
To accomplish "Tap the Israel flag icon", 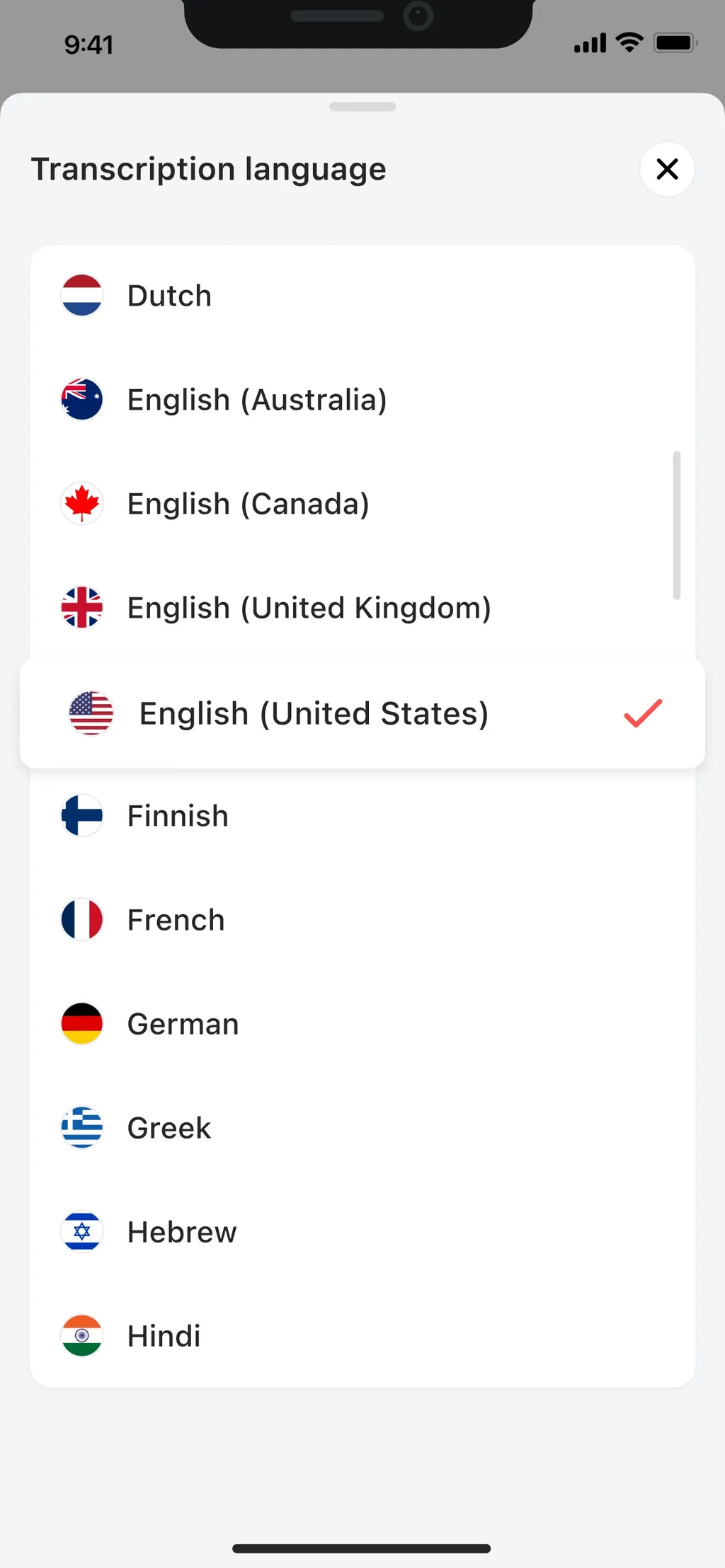I will pyautogui.click(x=82, y=1231).
